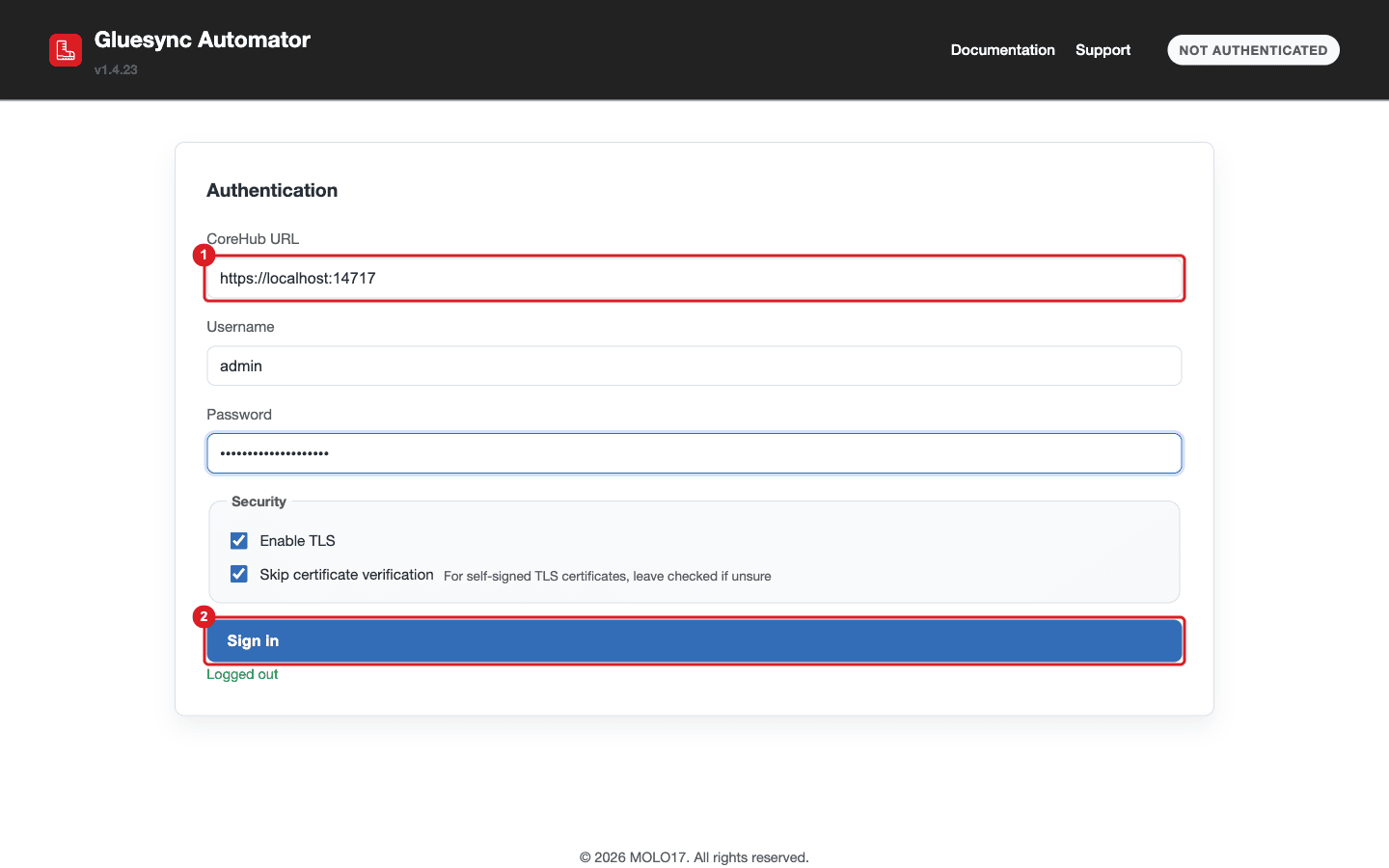1389x868 pixels.
Task: Click the red Gluesync Automator logo icon
Action: [x=66, y=50]
